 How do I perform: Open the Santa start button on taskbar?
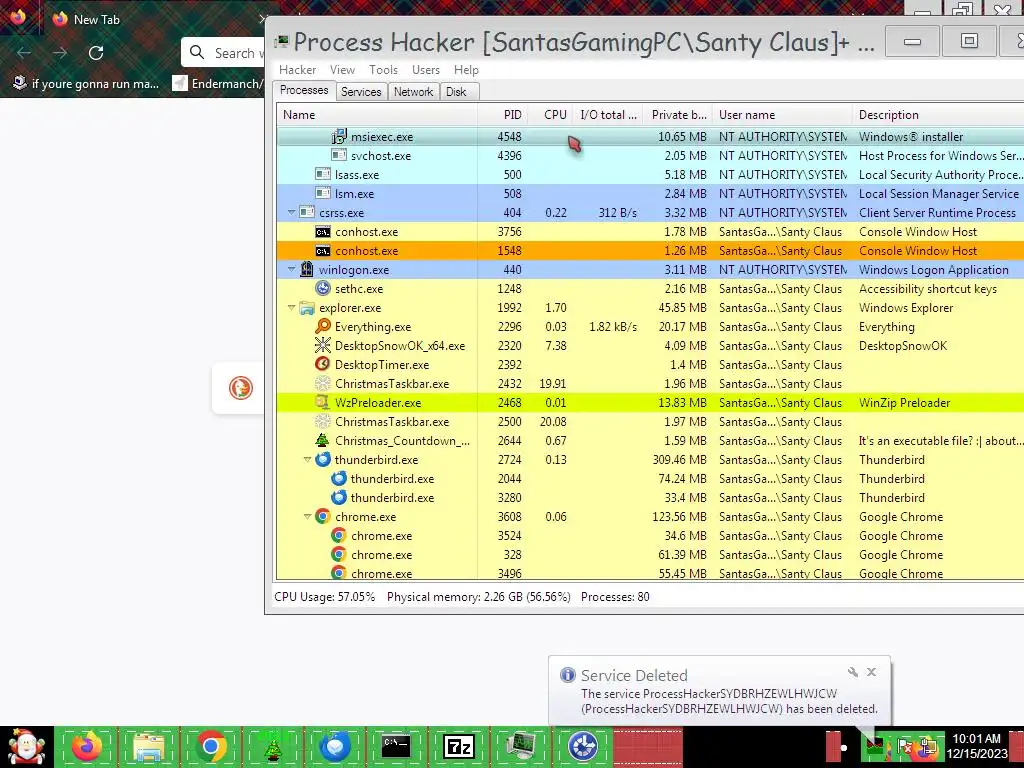26,746
